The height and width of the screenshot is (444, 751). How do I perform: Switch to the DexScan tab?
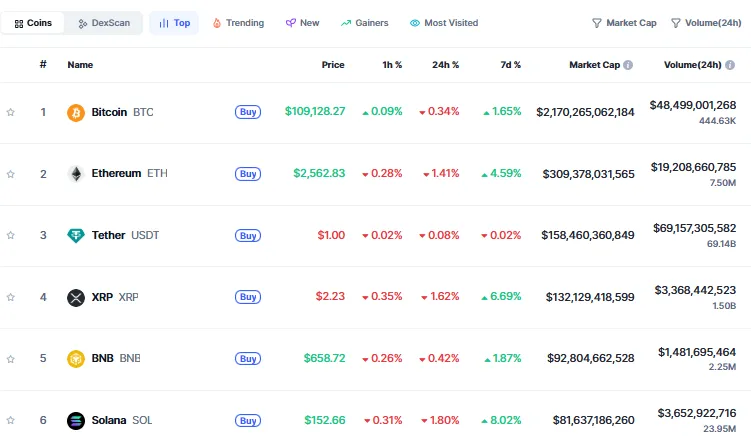[105, 23]
